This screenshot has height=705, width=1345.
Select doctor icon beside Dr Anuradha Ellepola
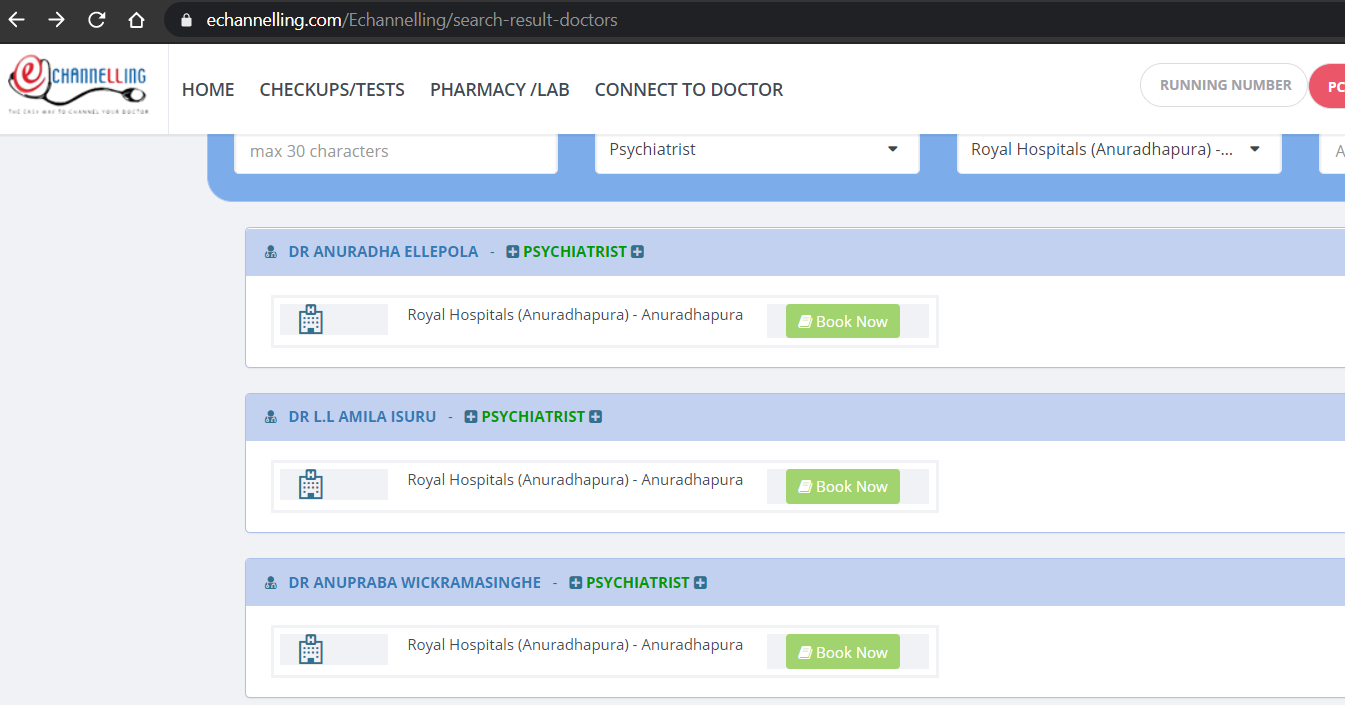[270, 252]
